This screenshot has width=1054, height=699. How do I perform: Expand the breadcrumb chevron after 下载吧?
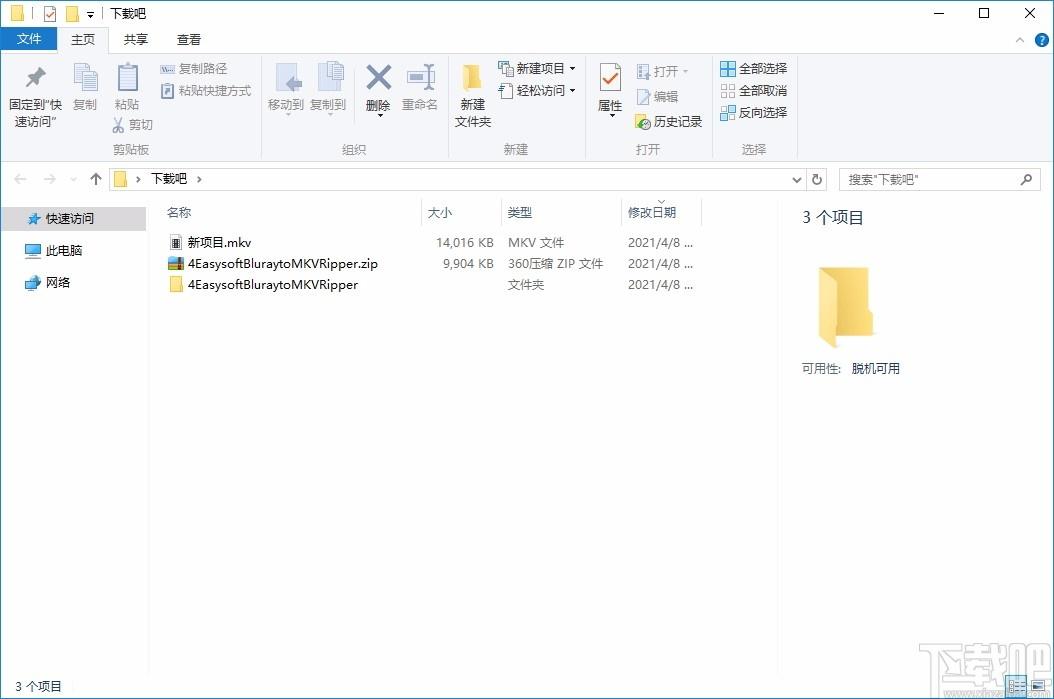pyautogui.click(x=199, y=179)
